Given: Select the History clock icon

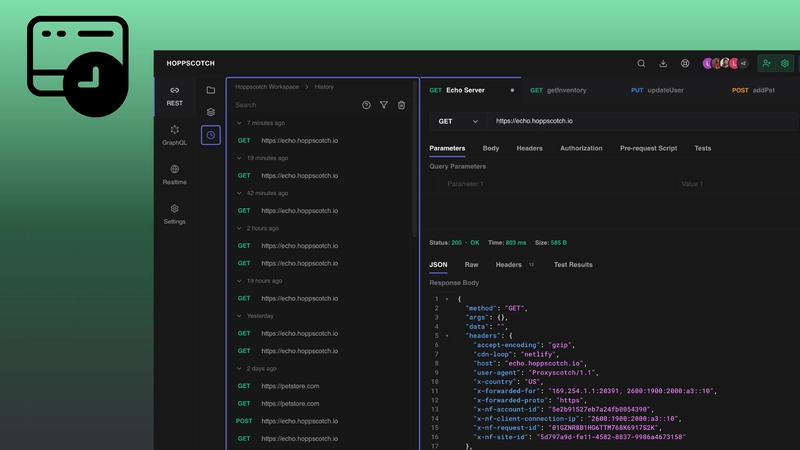Looking at the screenshot, I should (211, 135).
